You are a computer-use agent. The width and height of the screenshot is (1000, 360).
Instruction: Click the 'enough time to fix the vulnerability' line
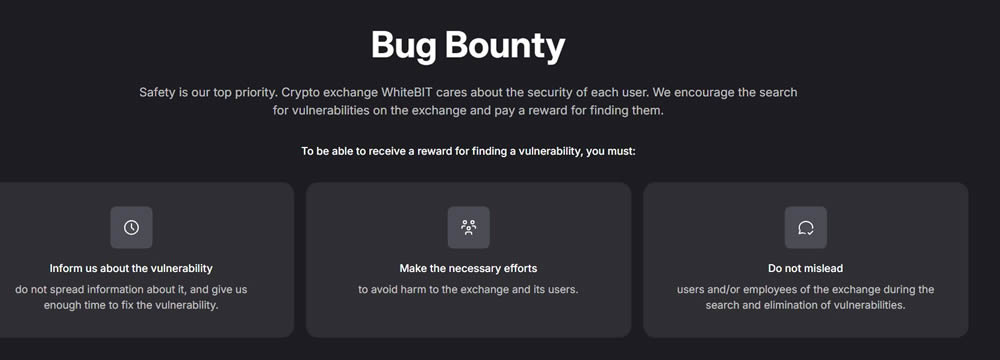131,305
